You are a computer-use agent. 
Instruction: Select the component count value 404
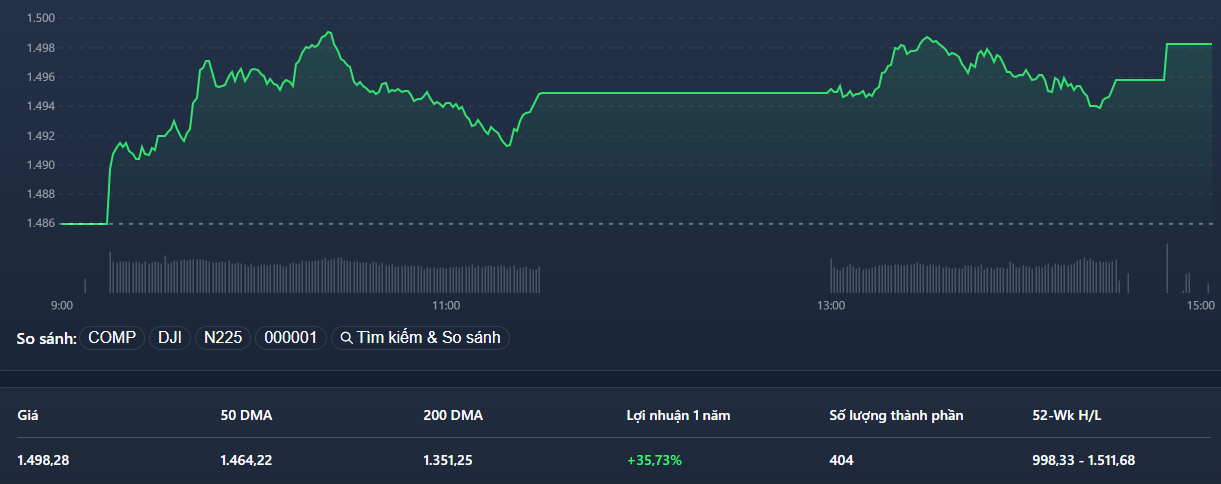click(842, 460)
